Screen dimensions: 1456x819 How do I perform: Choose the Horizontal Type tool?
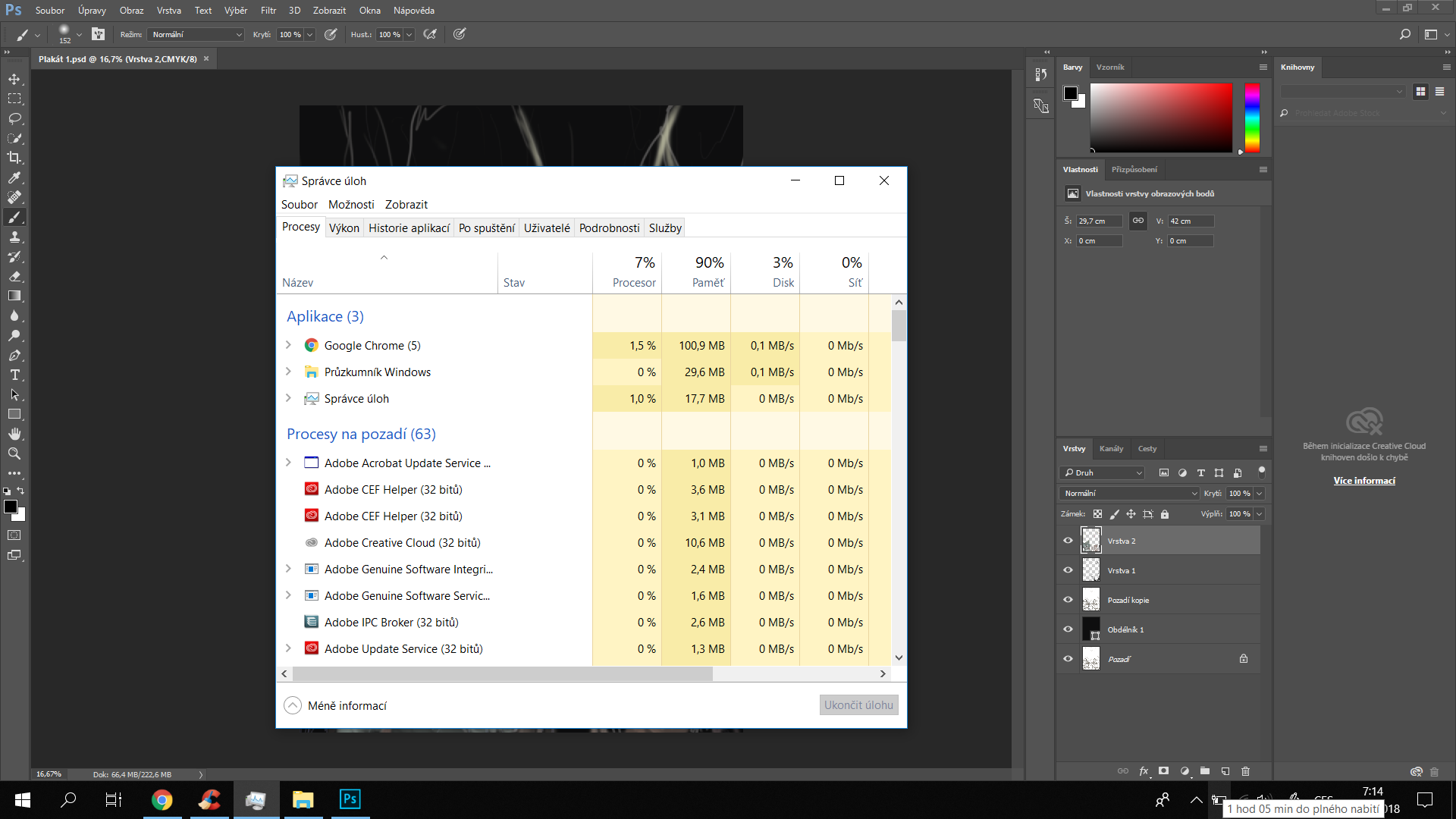pos(14,375)
